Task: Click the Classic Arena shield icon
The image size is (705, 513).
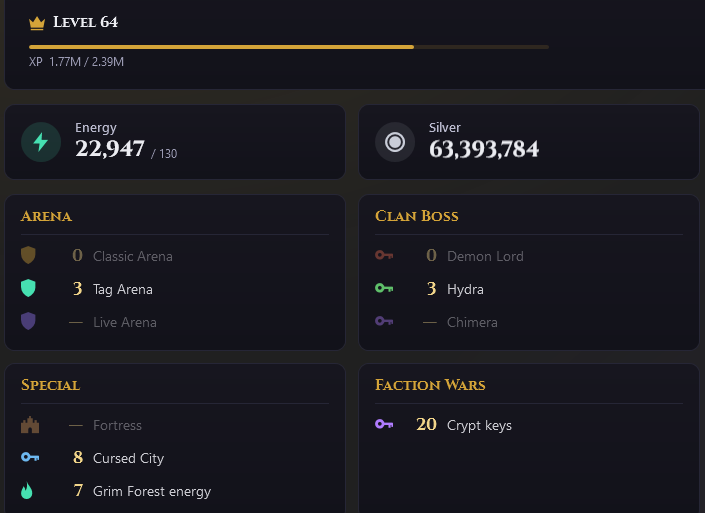Action: [x=28, y=255]
